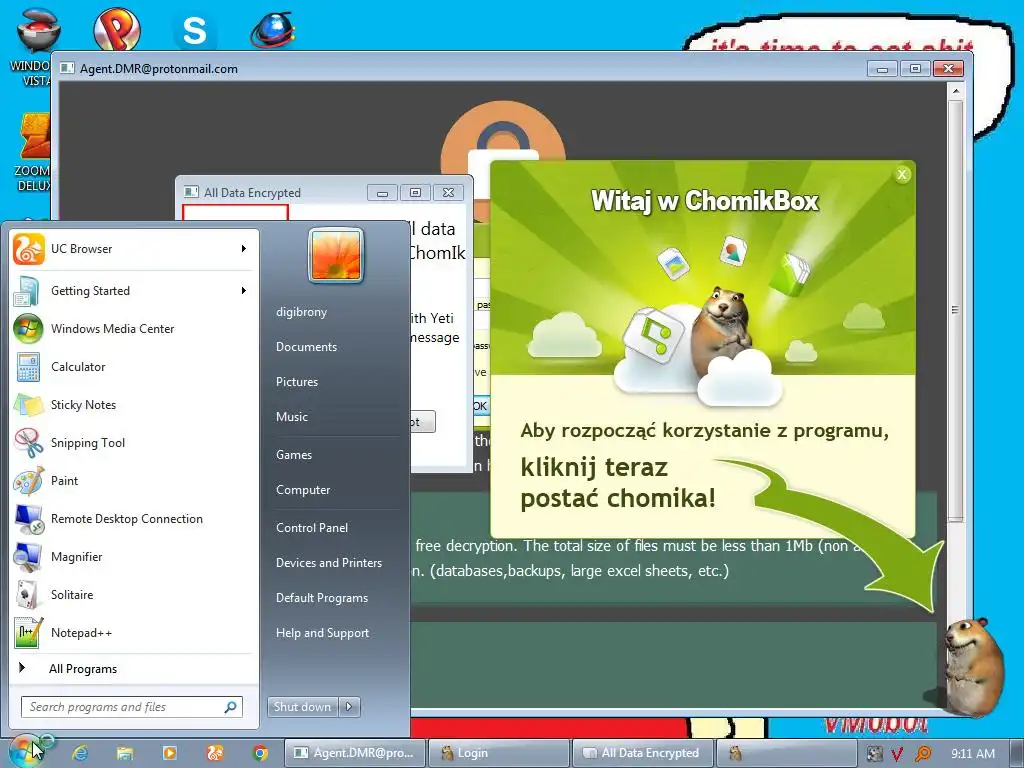Open Default Programs
The image size is (1024, 768).
tap(321, 598)
